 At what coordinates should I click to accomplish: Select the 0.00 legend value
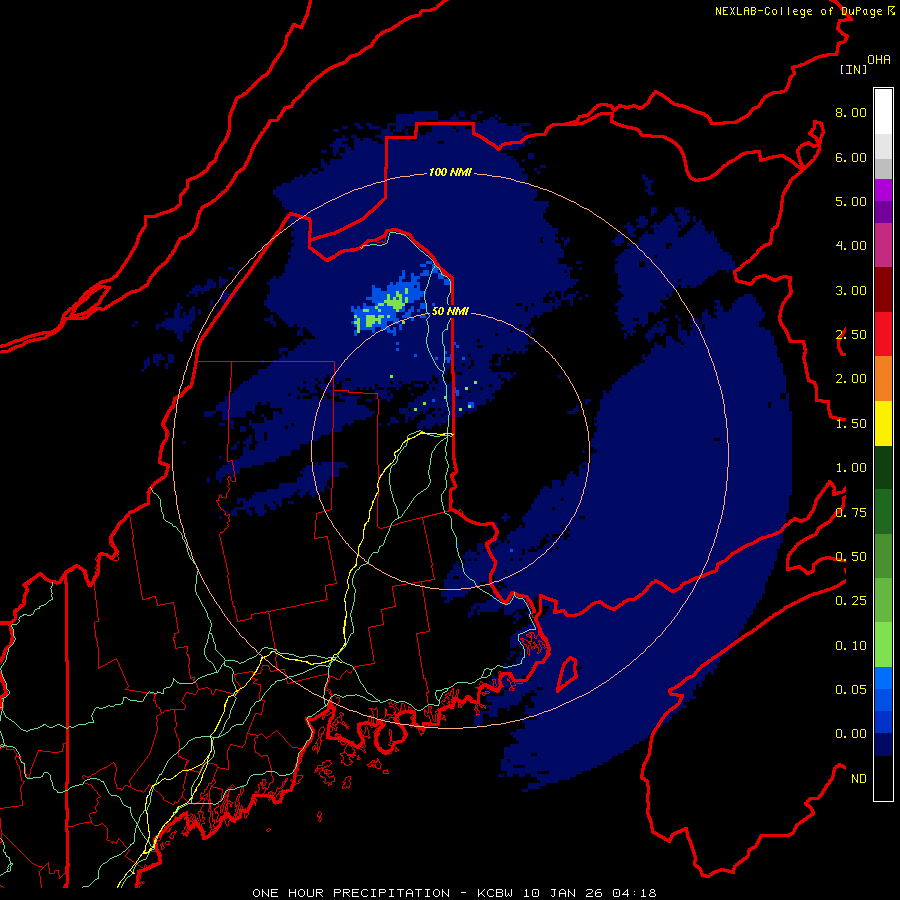pos(851,734)
